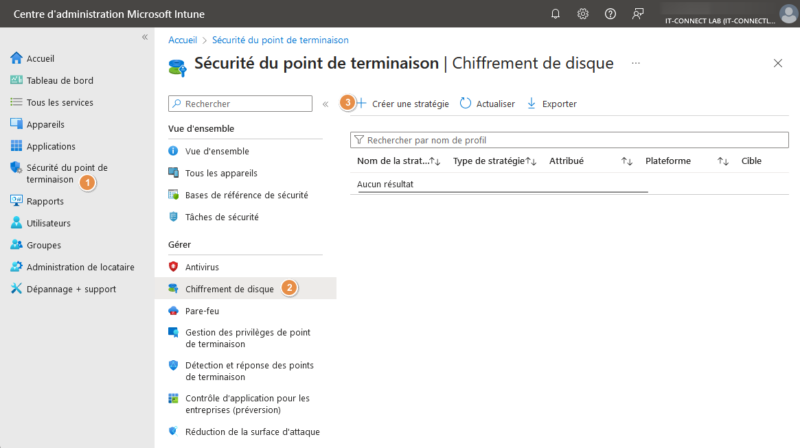800x448 pixels.
Task: Click the Groupes people icon
Action: coord(16,244)
